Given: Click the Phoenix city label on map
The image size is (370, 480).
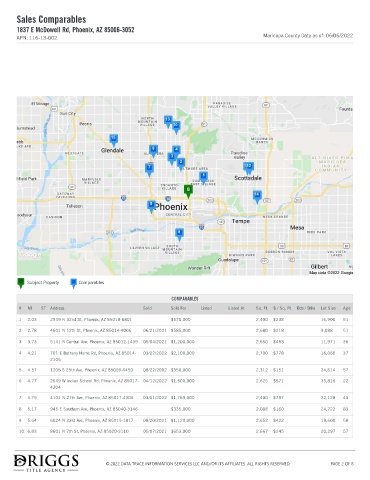Looking at the screenshot, I should (171, 207).
